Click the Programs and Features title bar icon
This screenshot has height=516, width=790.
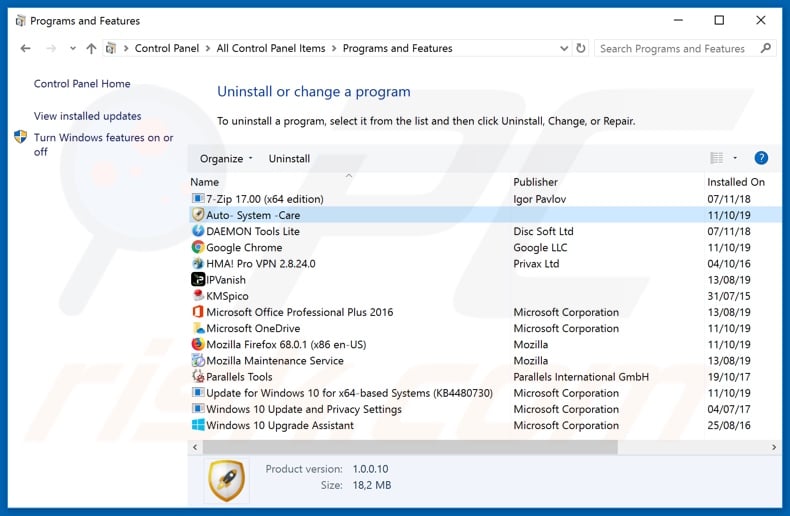[20, 21]
